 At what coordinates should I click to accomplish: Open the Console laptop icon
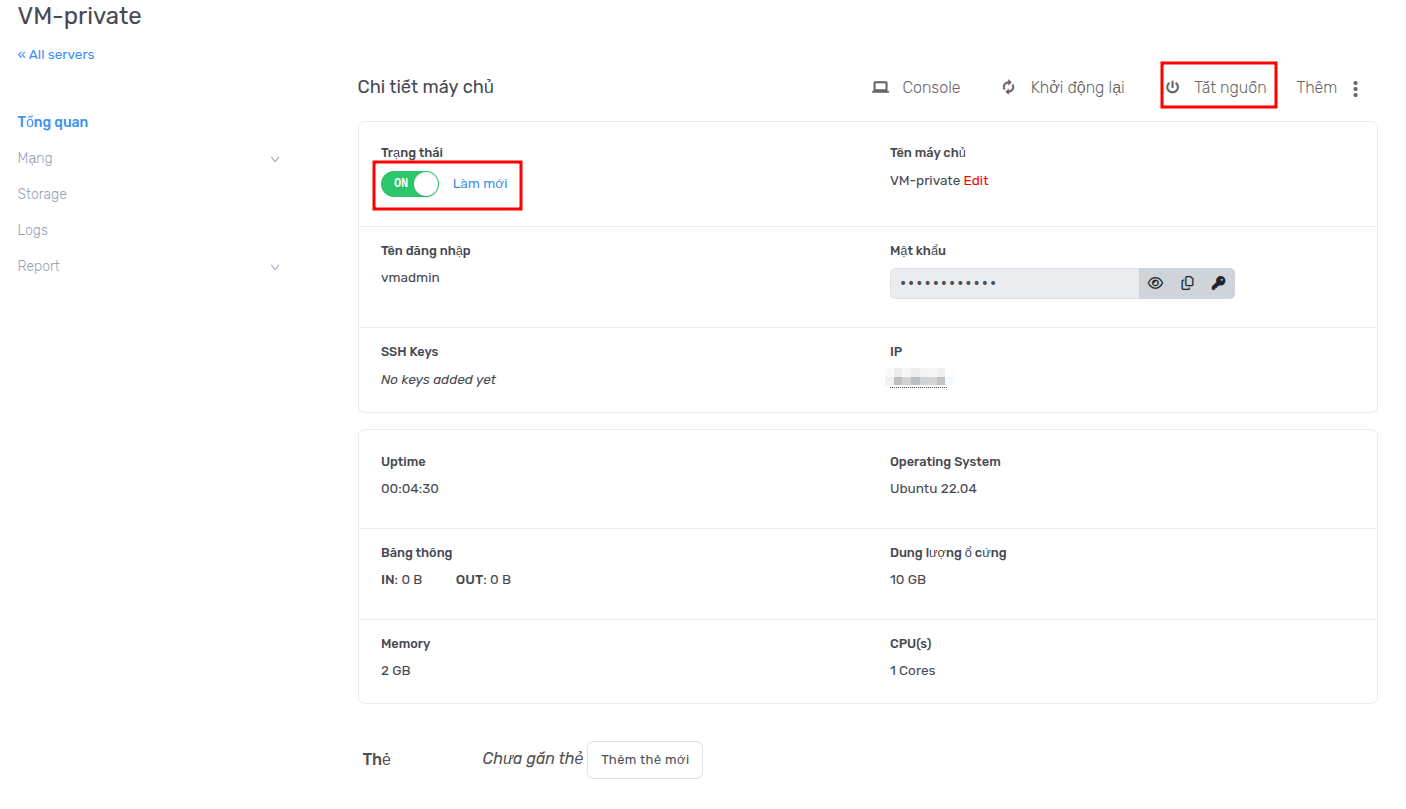[x=880, y=88]
